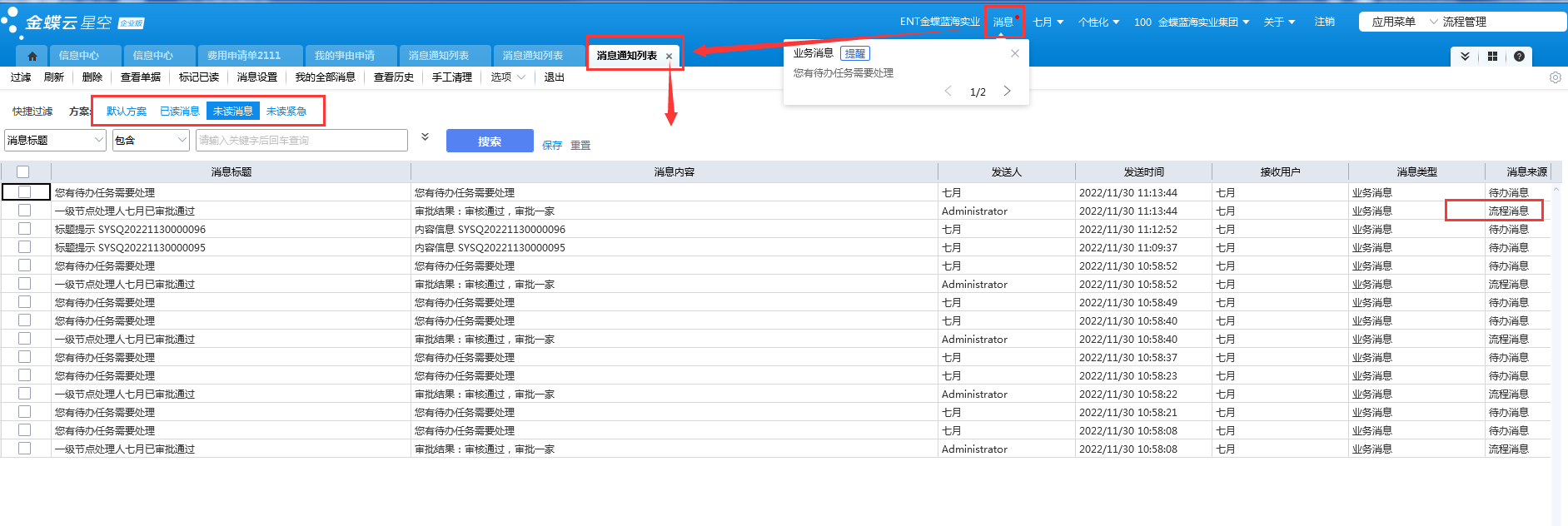
Task: Toggle the select-all header checkbox
Action: tap(22, 171)
